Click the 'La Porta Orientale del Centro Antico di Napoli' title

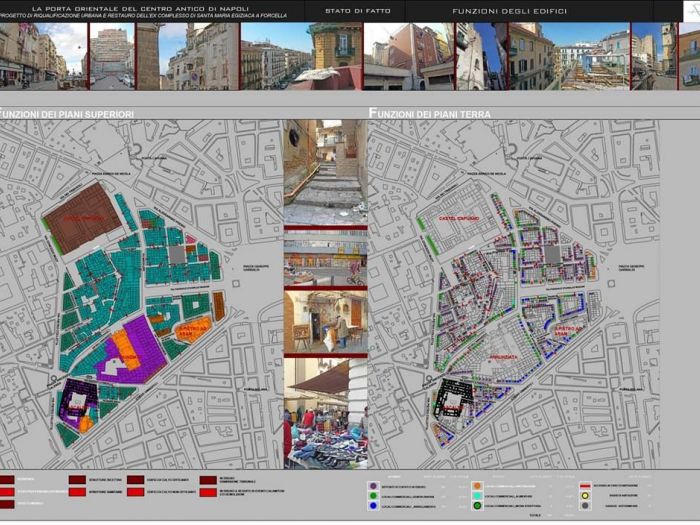pos(140,8)
